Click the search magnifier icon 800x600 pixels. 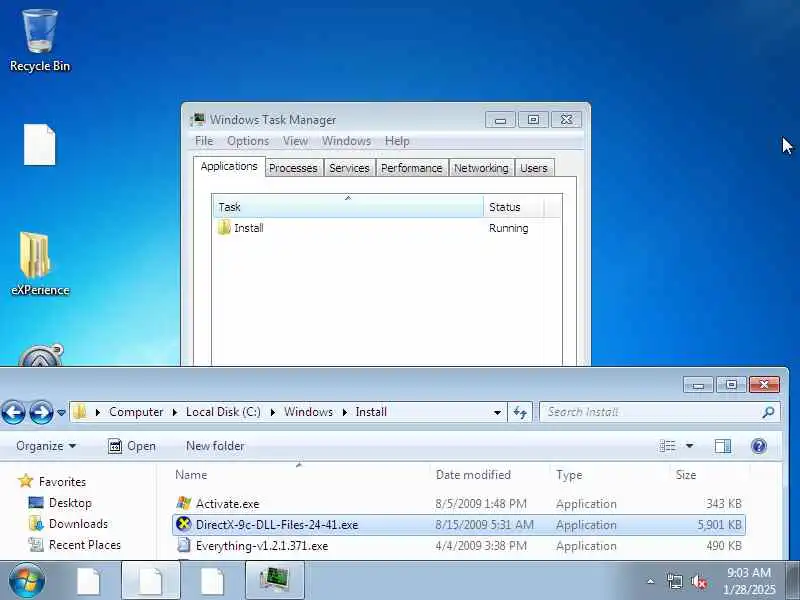coord(768,412)
